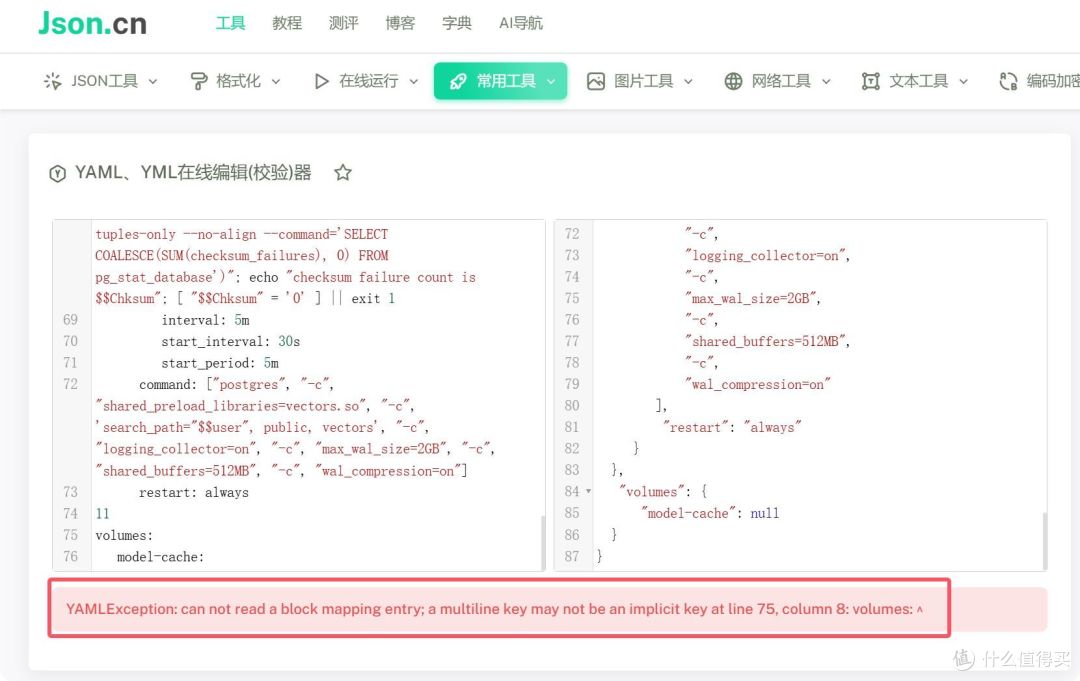Viewport: 1080px width, 681px height.
Task: Click "max_wal_size=2GB" in JSON output
Action: tap(751, 298)
